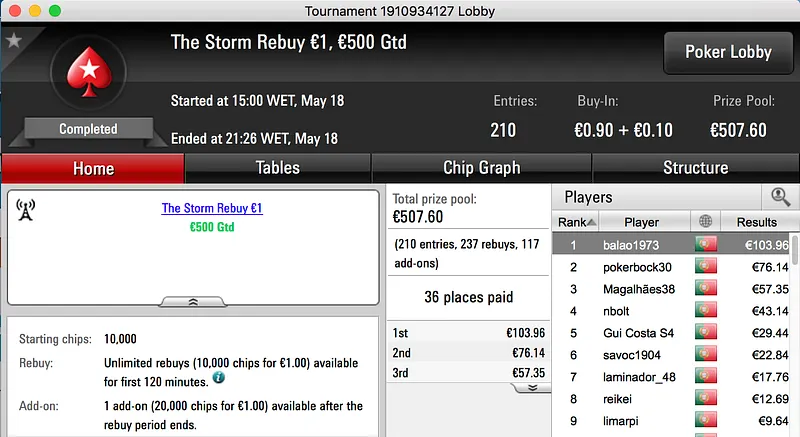Image resolution: width=800 pixels, height=437 pixels.
Task: Switch to the Tables tab
Action: point(277,168)
